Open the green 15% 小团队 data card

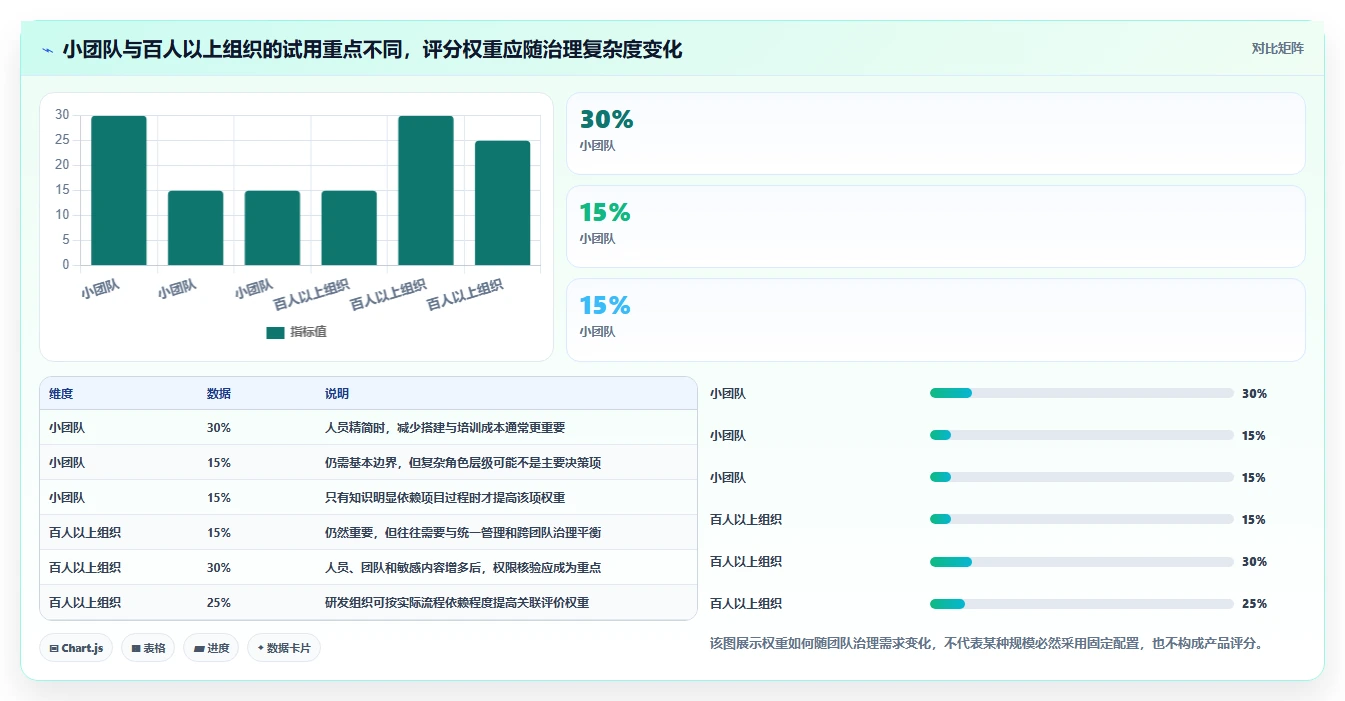[935, 227]
